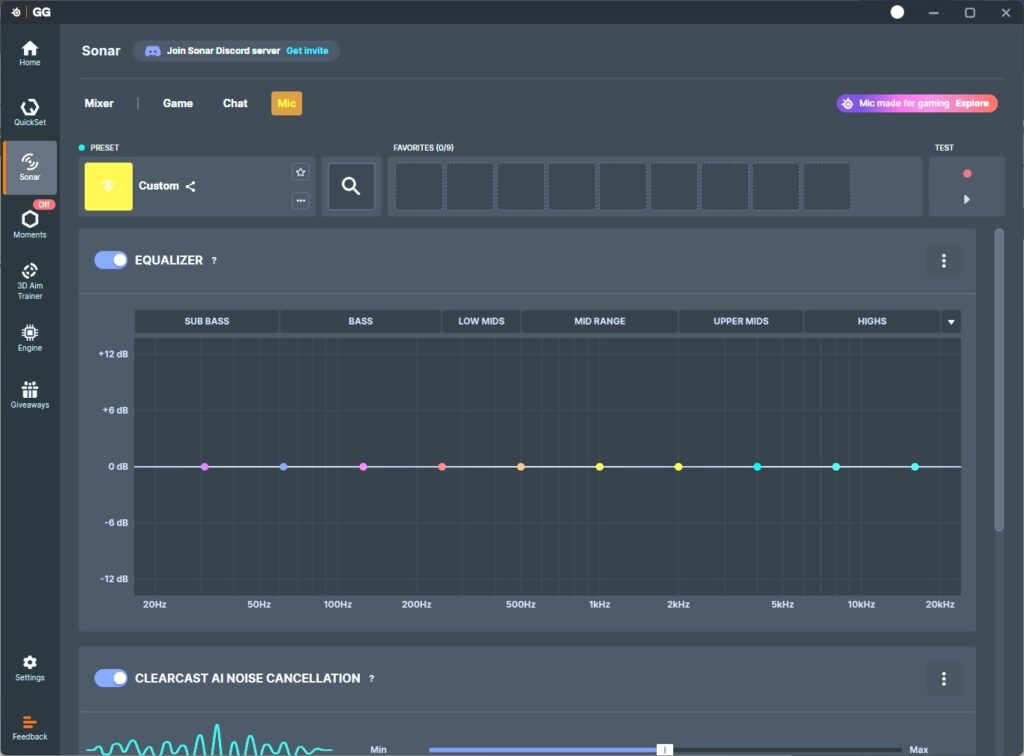Select the Mic tab
Image resolution: width=1024 pixels, height=756 pixels.
pyautogui.click(x=287, y=103)
